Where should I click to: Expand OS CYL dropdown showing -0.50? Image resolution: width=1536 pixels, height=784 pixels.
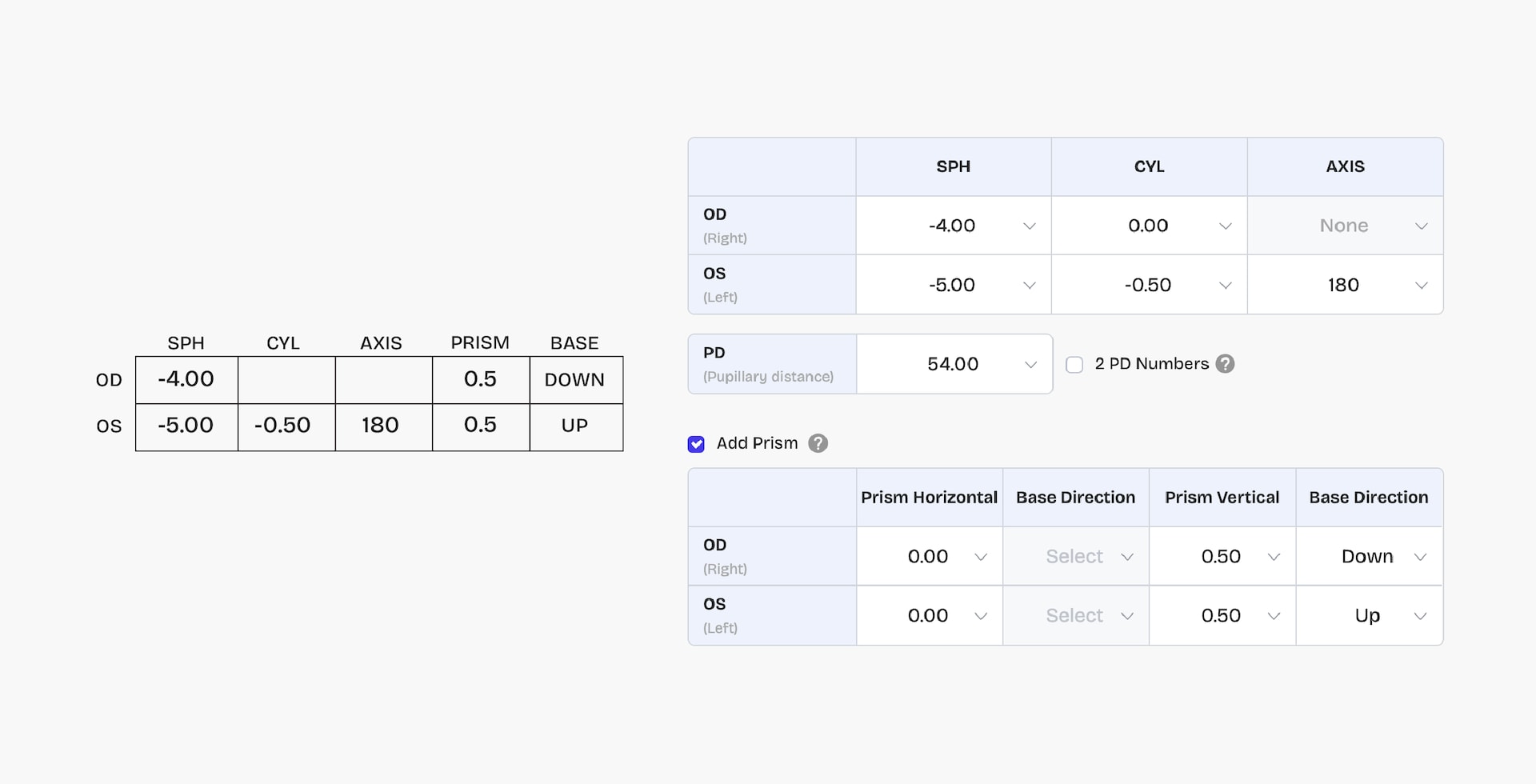pyautogui.click(x=1150, y=286)
